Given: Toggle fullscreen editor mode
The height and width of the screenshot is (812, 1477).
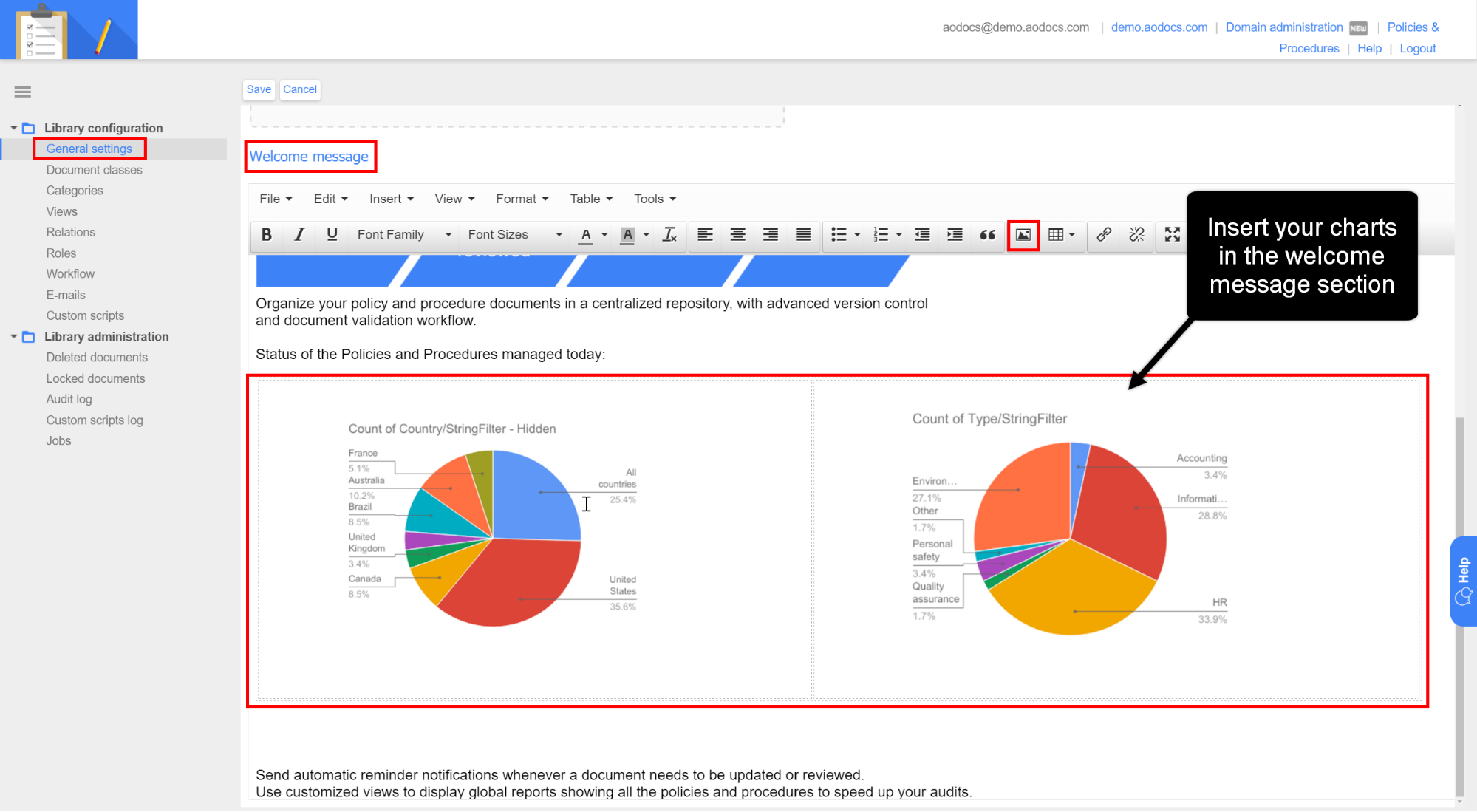Looking at the screenshot, I should pos(1173,235).
